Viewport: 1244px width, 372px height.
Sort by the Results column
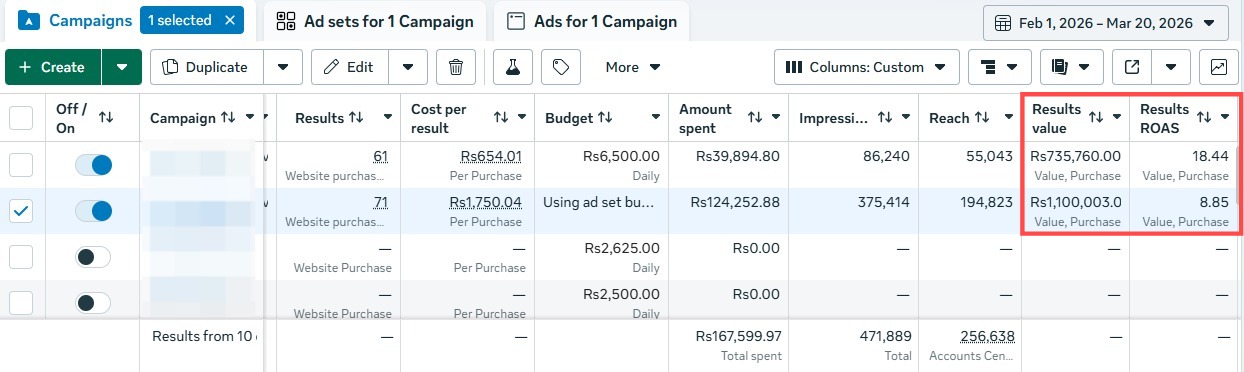[356, 118]
